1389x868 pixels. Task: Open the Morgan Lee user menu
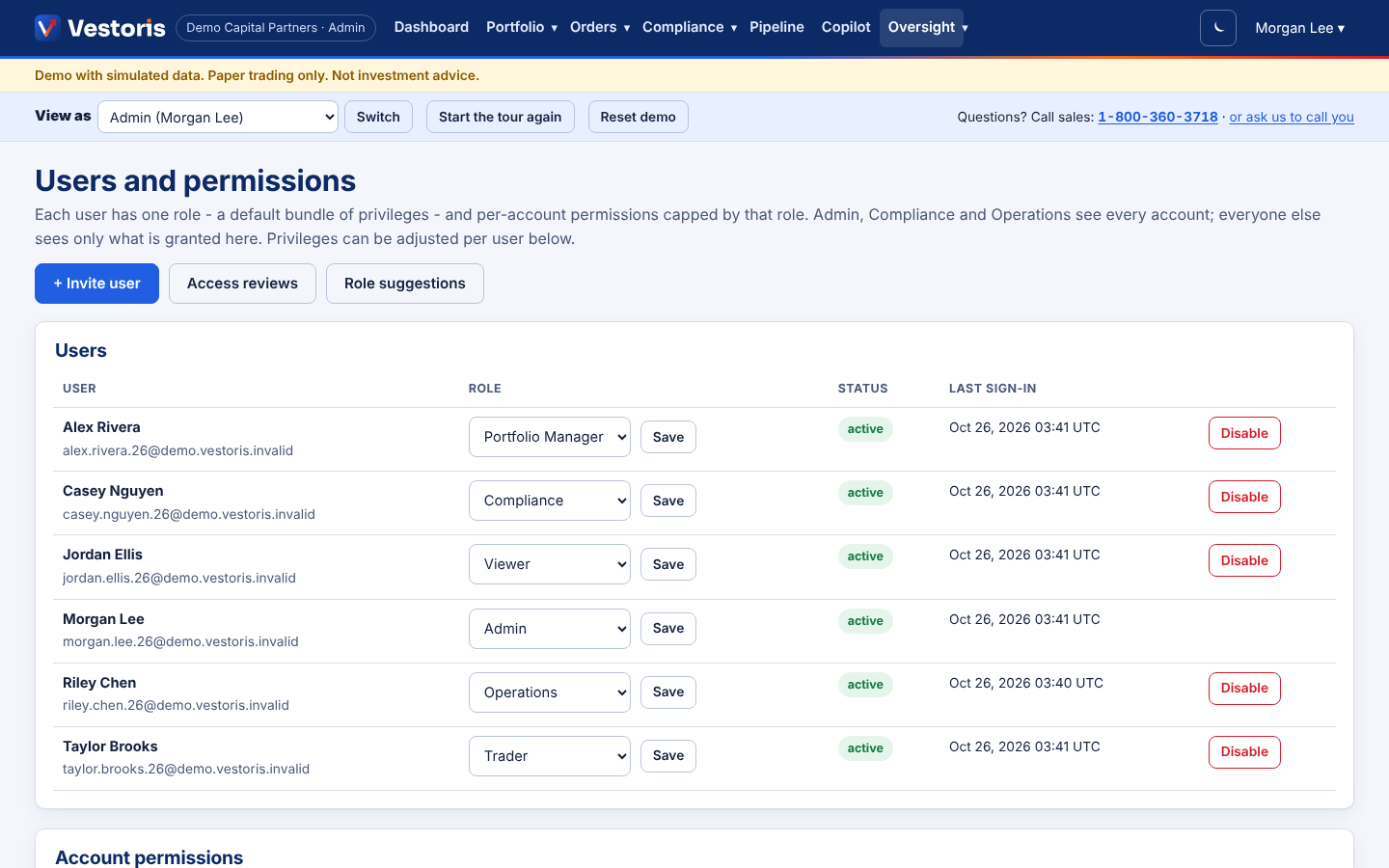tap(1299, 28)
